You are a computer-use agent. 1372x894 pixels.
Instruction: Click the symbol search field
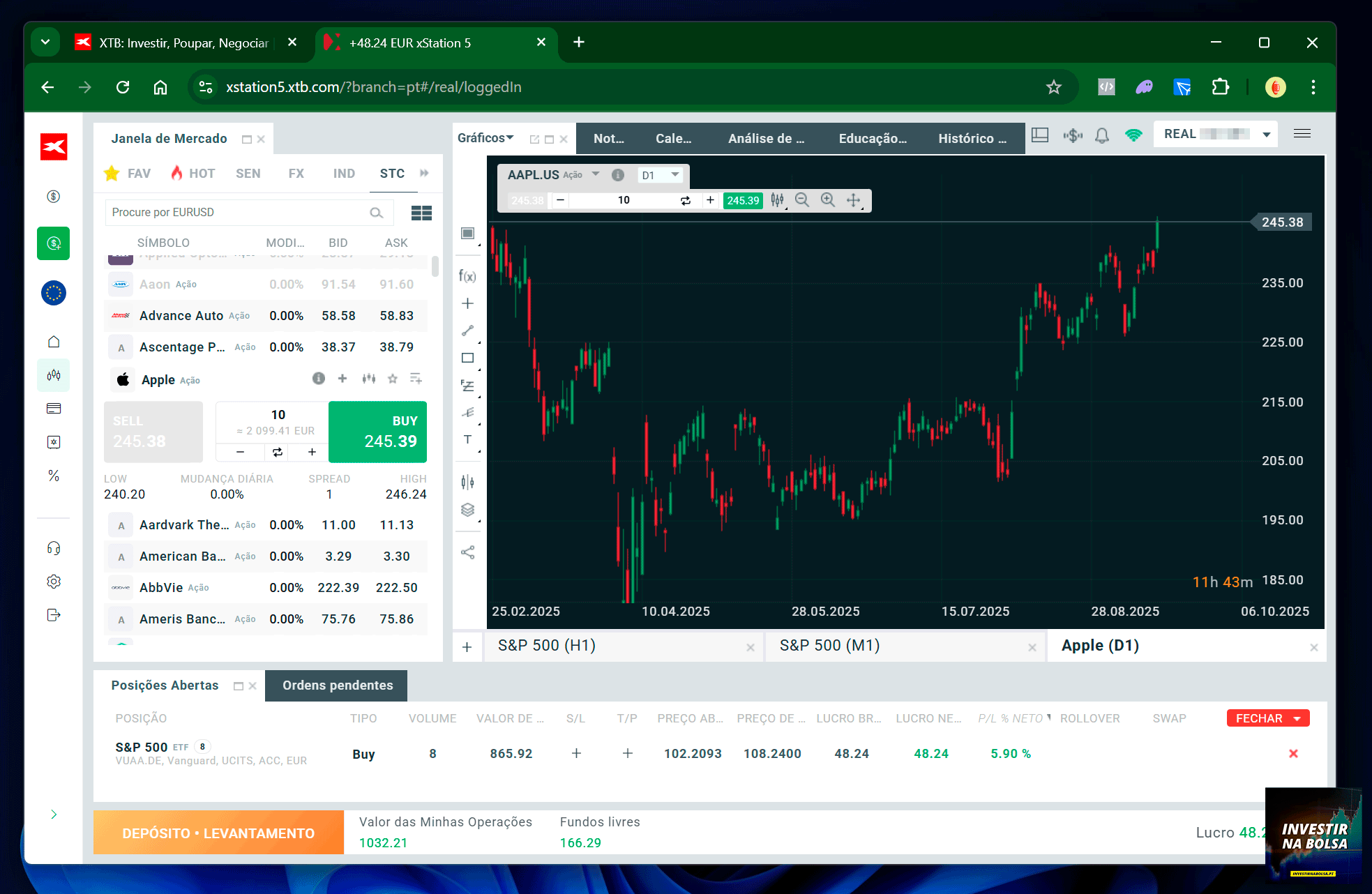(x=249, y=213)
